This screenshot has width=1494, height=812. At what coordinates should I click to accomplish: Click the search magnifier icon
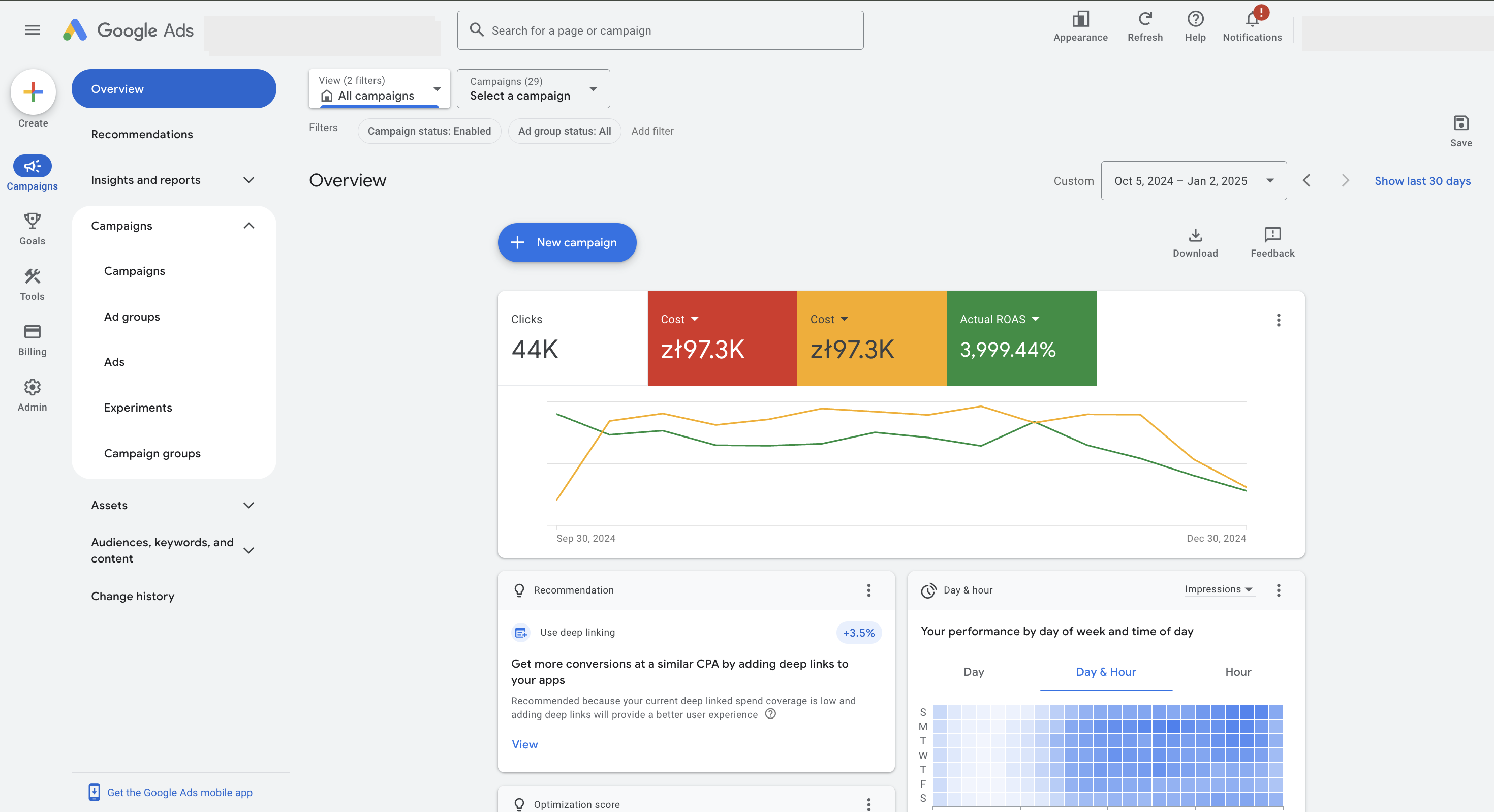click(476, 30)
